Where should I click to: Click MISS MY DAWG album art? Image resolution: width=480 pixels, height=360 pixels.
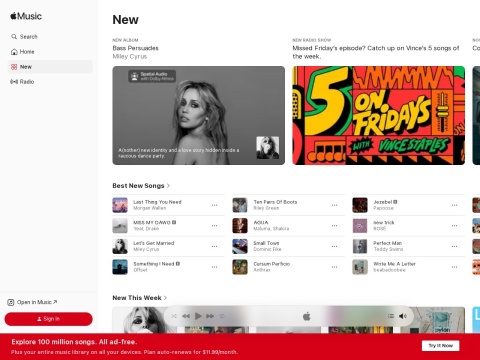tap(120, 226)
